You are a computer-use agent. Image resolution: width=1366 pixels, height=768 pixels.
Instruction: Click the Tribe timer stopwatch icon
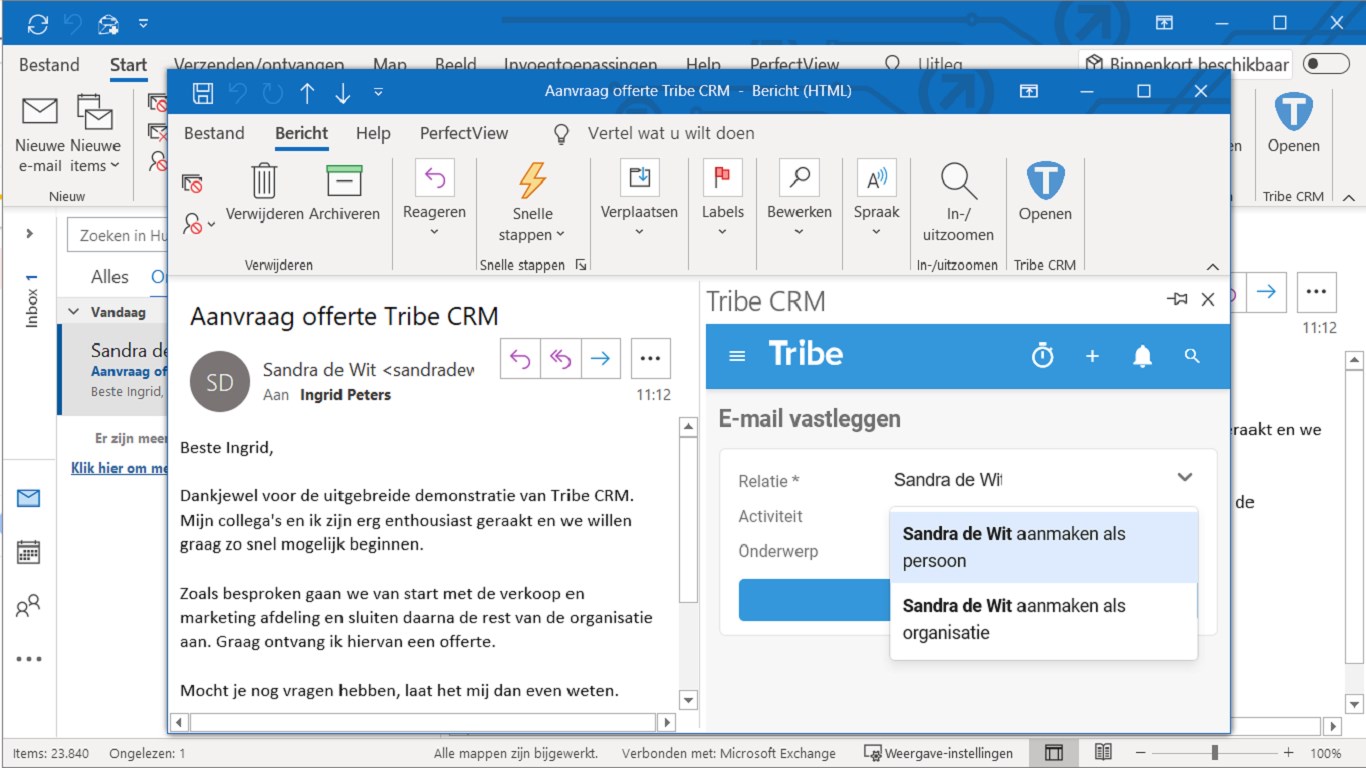(x=1043, y=356)
